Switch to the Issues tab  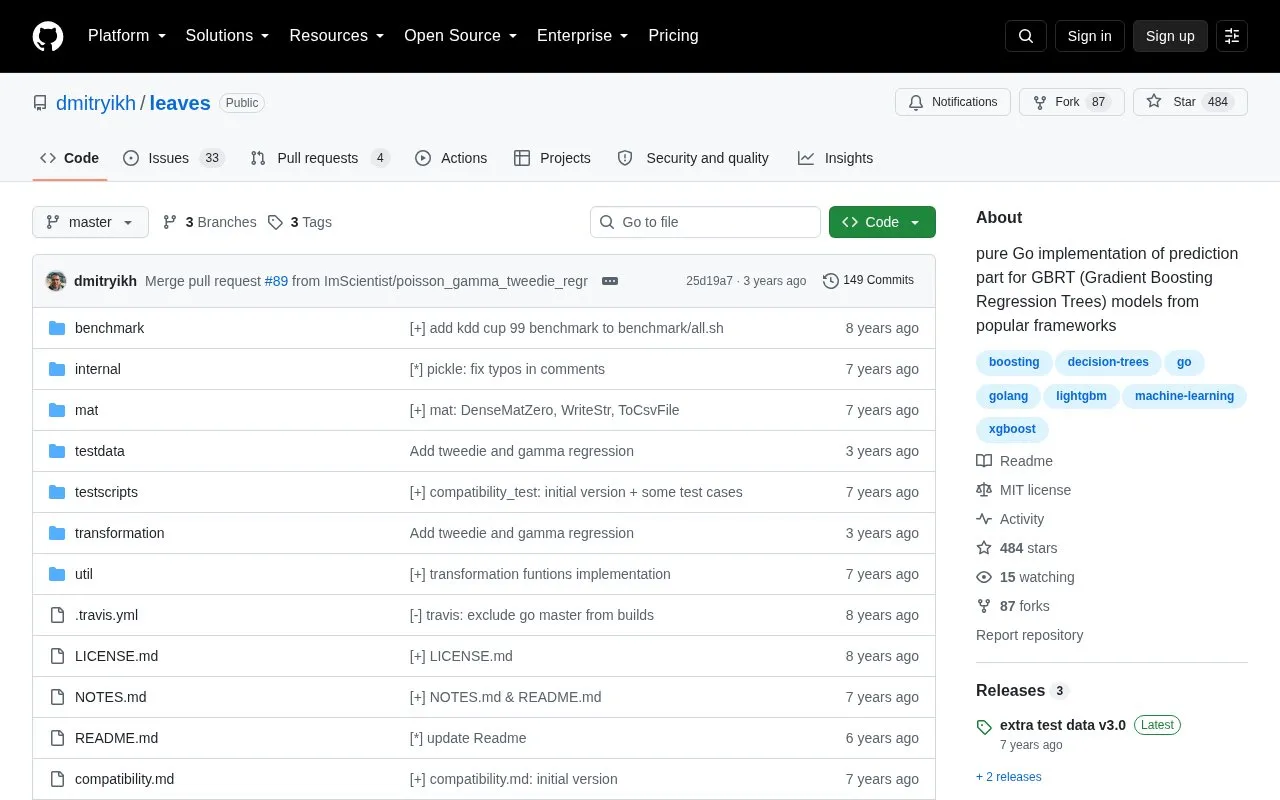point(174,158)
